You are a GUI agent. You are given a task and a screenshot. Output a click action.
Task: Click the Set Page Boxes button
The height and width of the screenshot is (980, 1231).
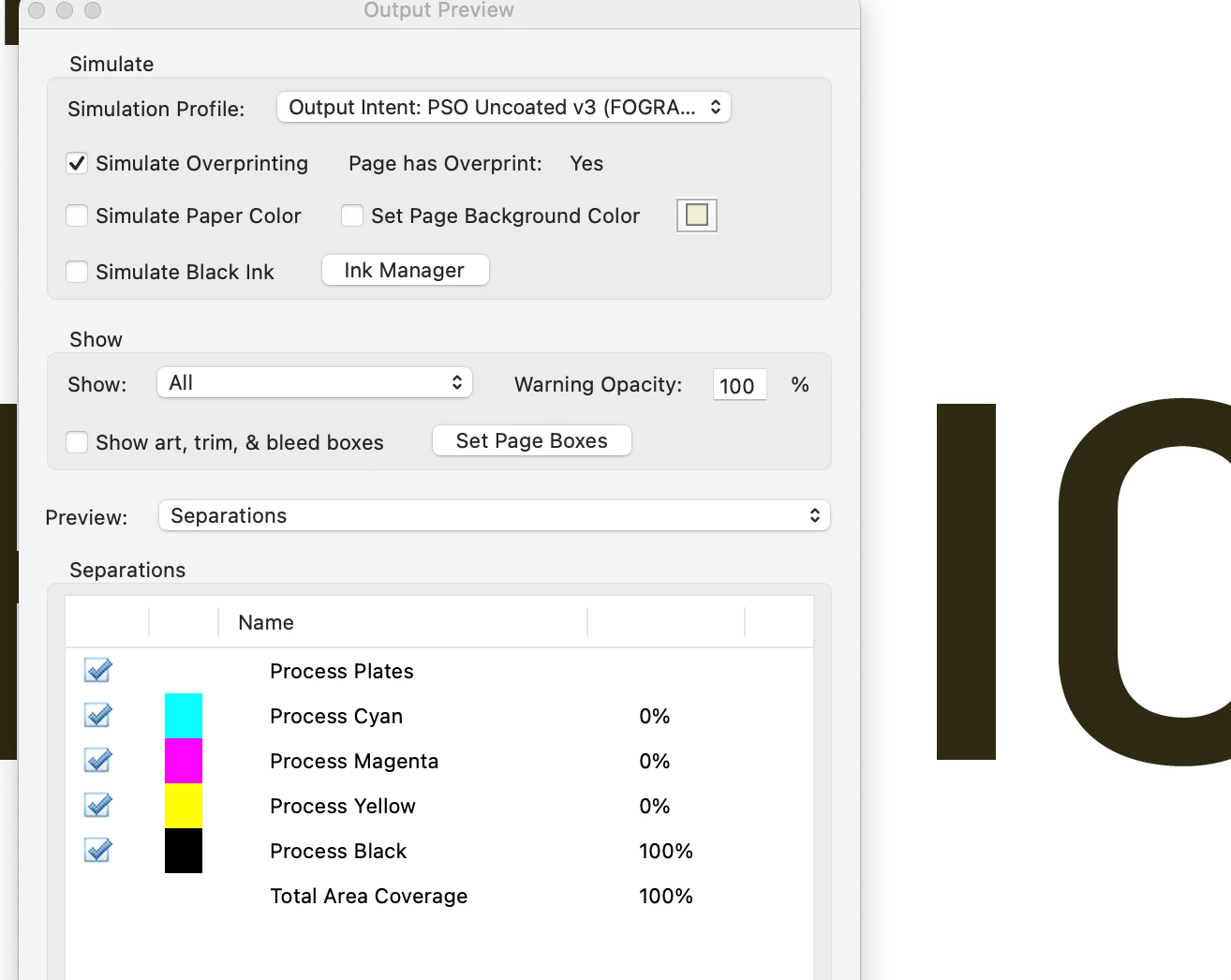pos(532,440)
